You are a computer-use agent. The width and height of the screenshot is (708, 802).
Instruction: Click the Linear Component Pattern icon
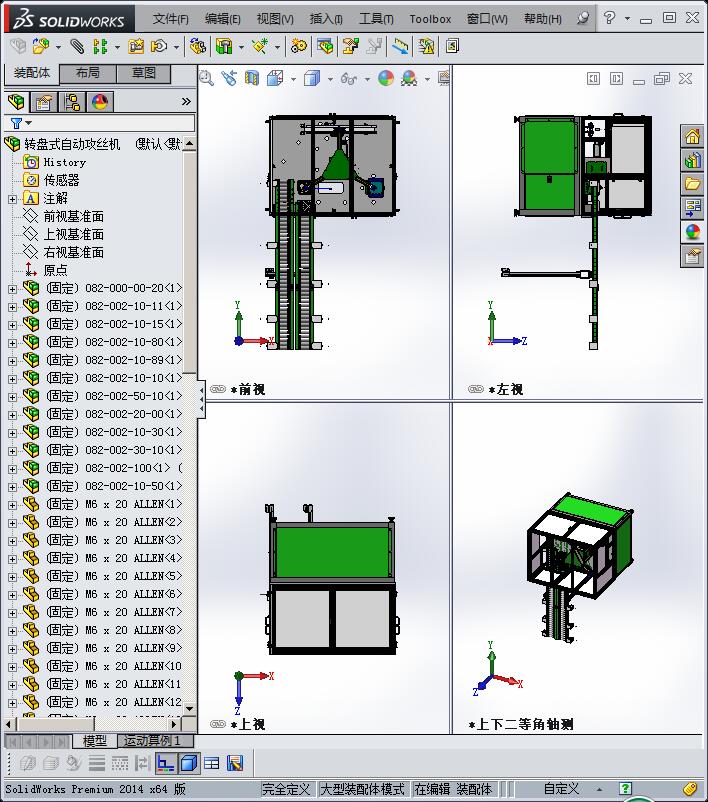100,47
